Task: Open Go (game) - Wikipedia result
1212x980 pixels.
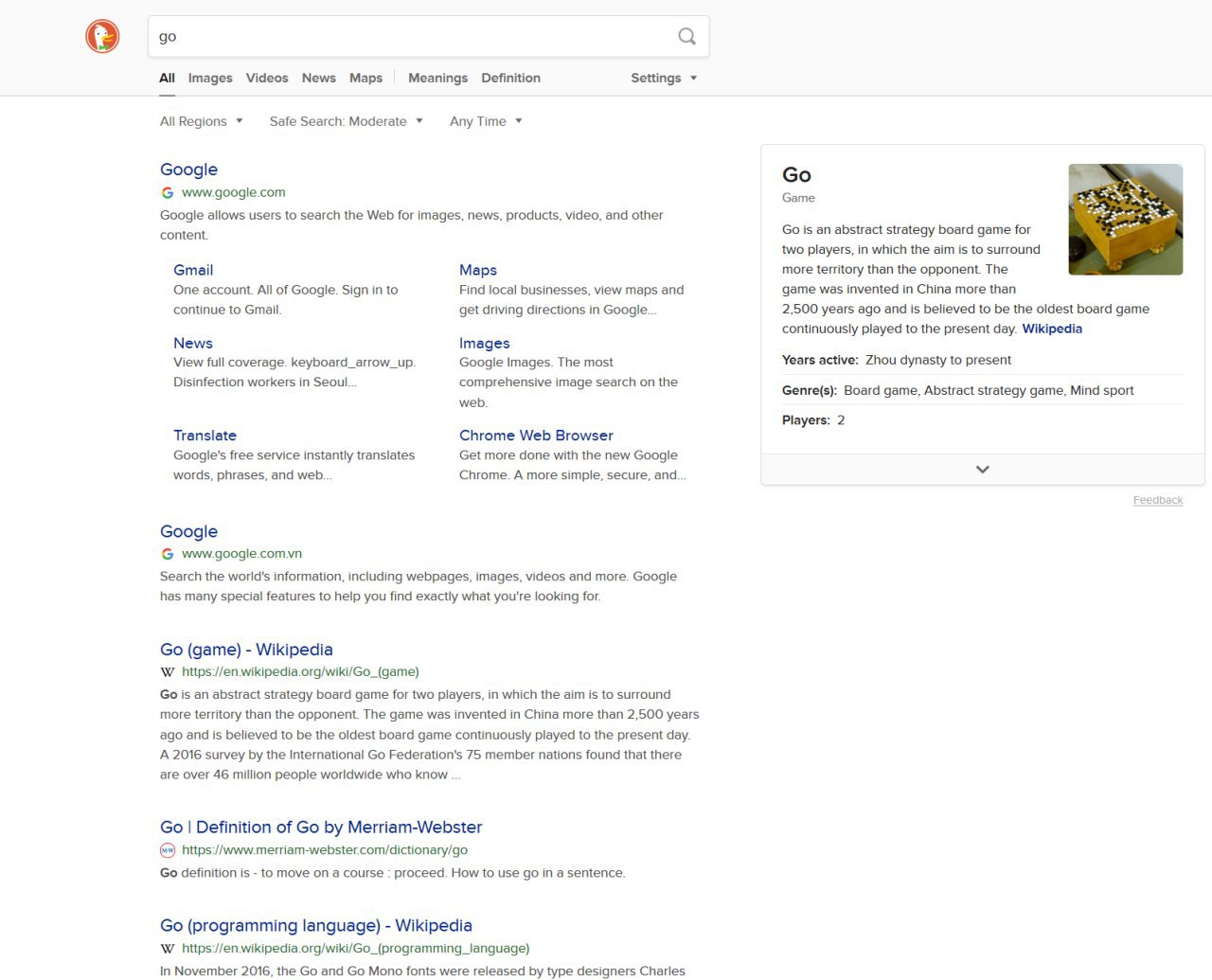Action: [x=246, y=650]
